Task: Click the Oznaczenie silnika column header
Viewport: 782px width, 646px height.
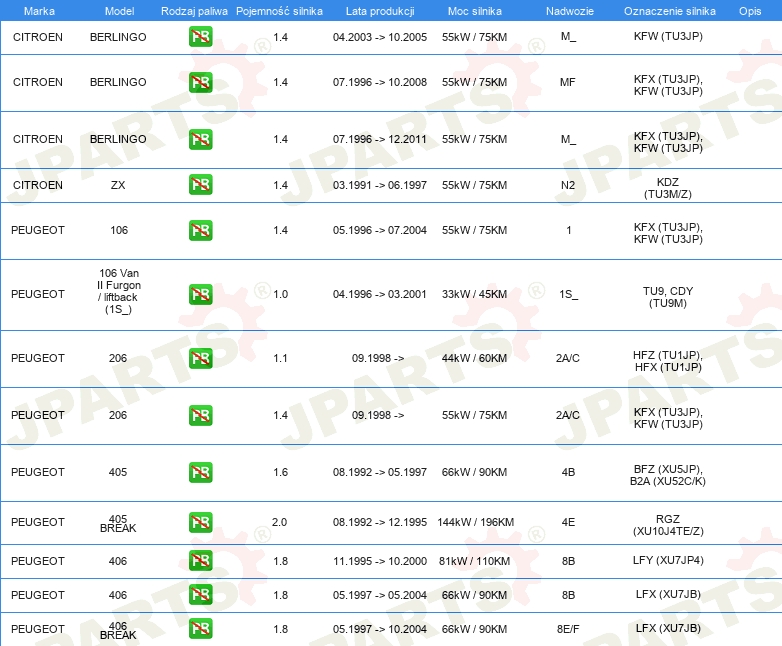Action: [670, 11]
